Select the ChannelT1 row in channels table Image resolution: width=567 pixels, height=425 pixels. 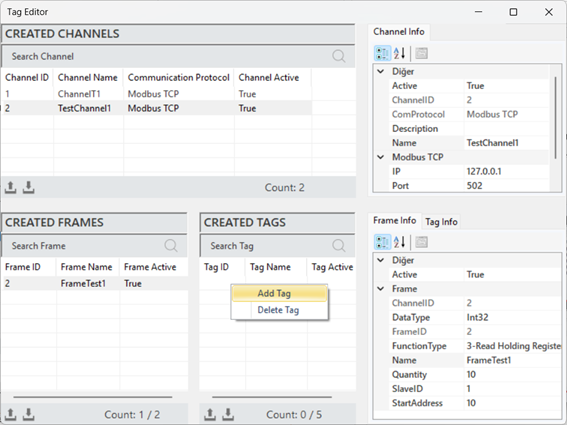click(x=156, y=94)
